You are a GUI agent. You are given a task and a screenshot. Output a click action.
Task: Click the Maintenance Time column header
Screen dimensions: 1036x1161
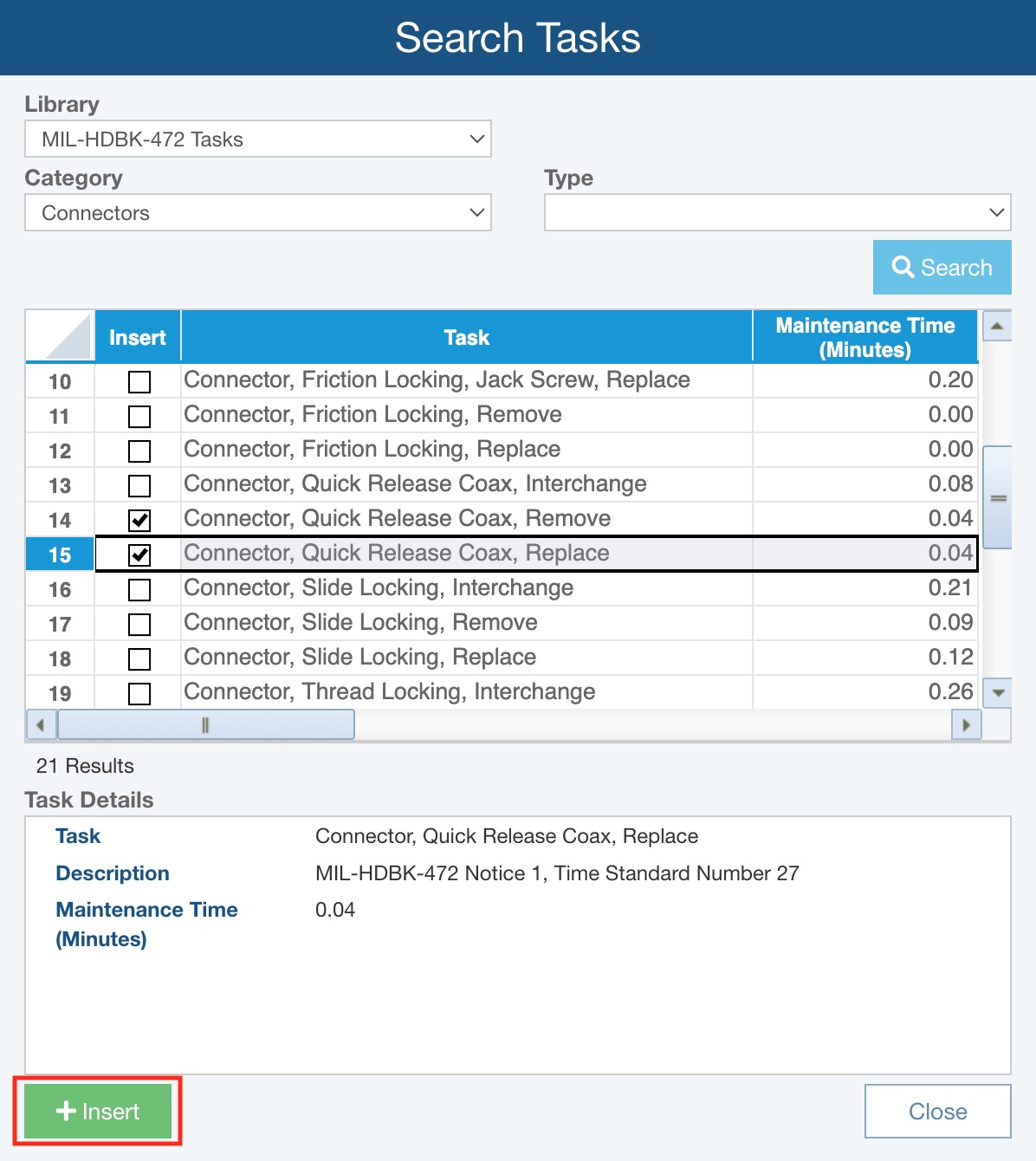tap(864, 337)
